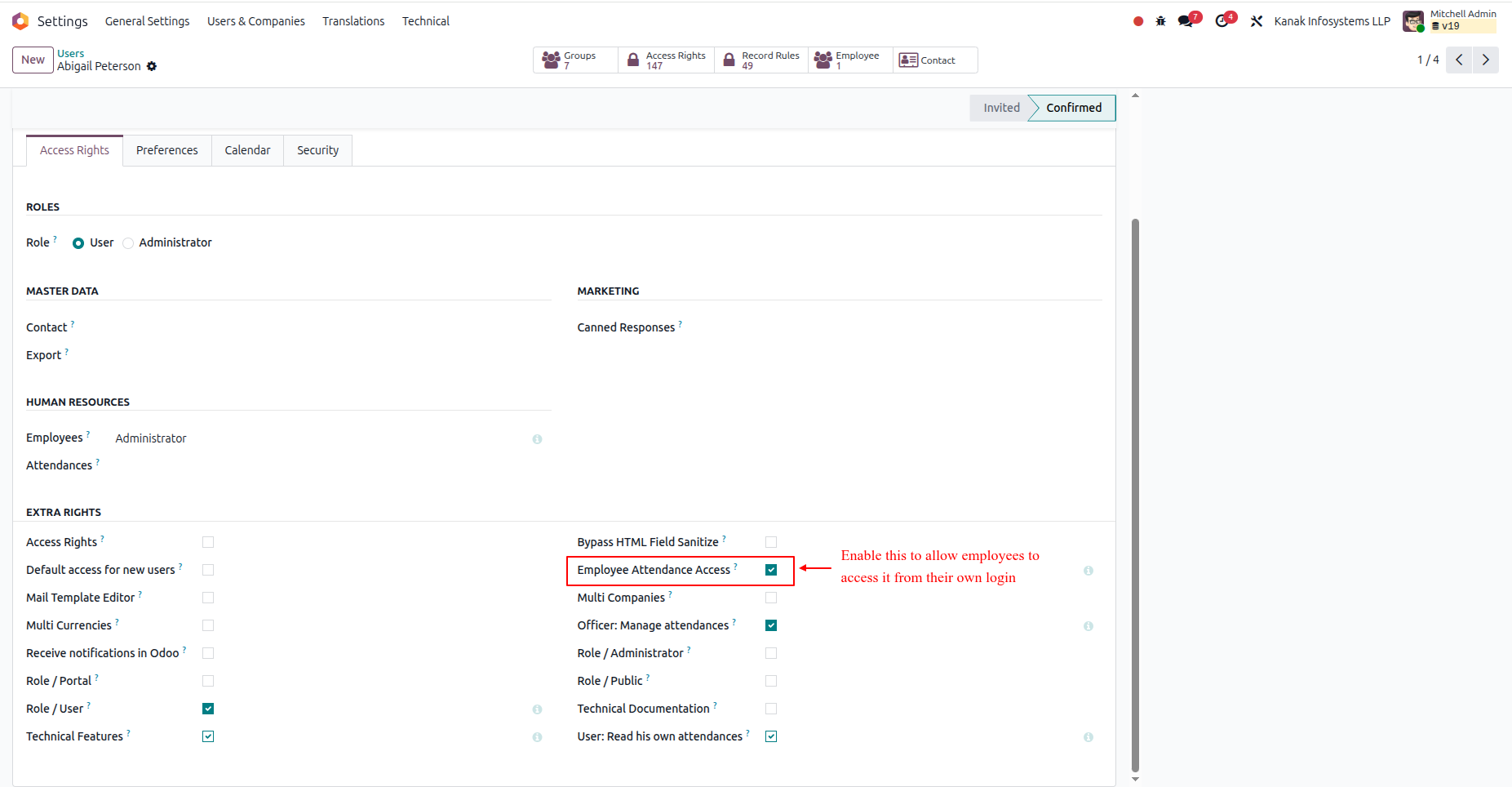Click the scrollbar down arrow
1512x787 pixels.
click(1135, 780)
